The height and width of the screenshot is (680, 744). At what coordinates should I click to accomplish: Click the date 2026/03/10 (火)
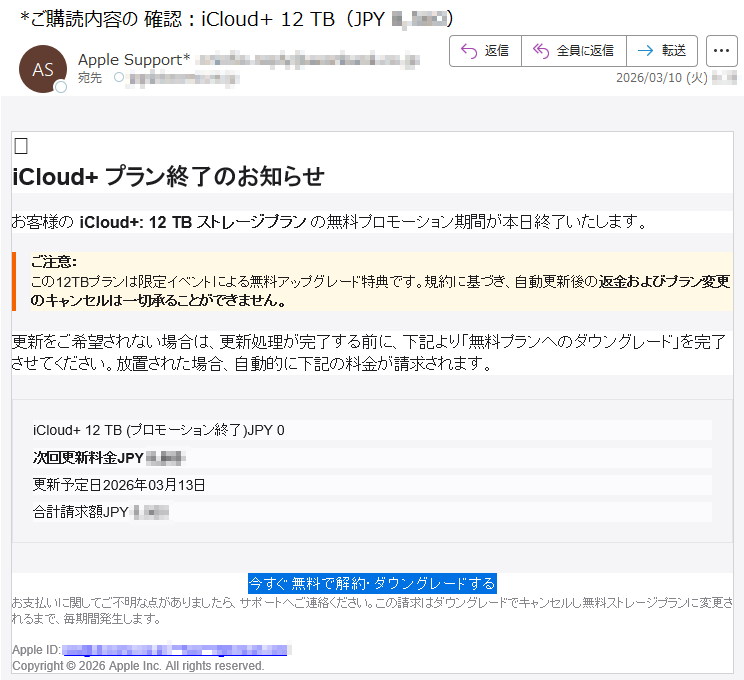[x=662, y=77]
